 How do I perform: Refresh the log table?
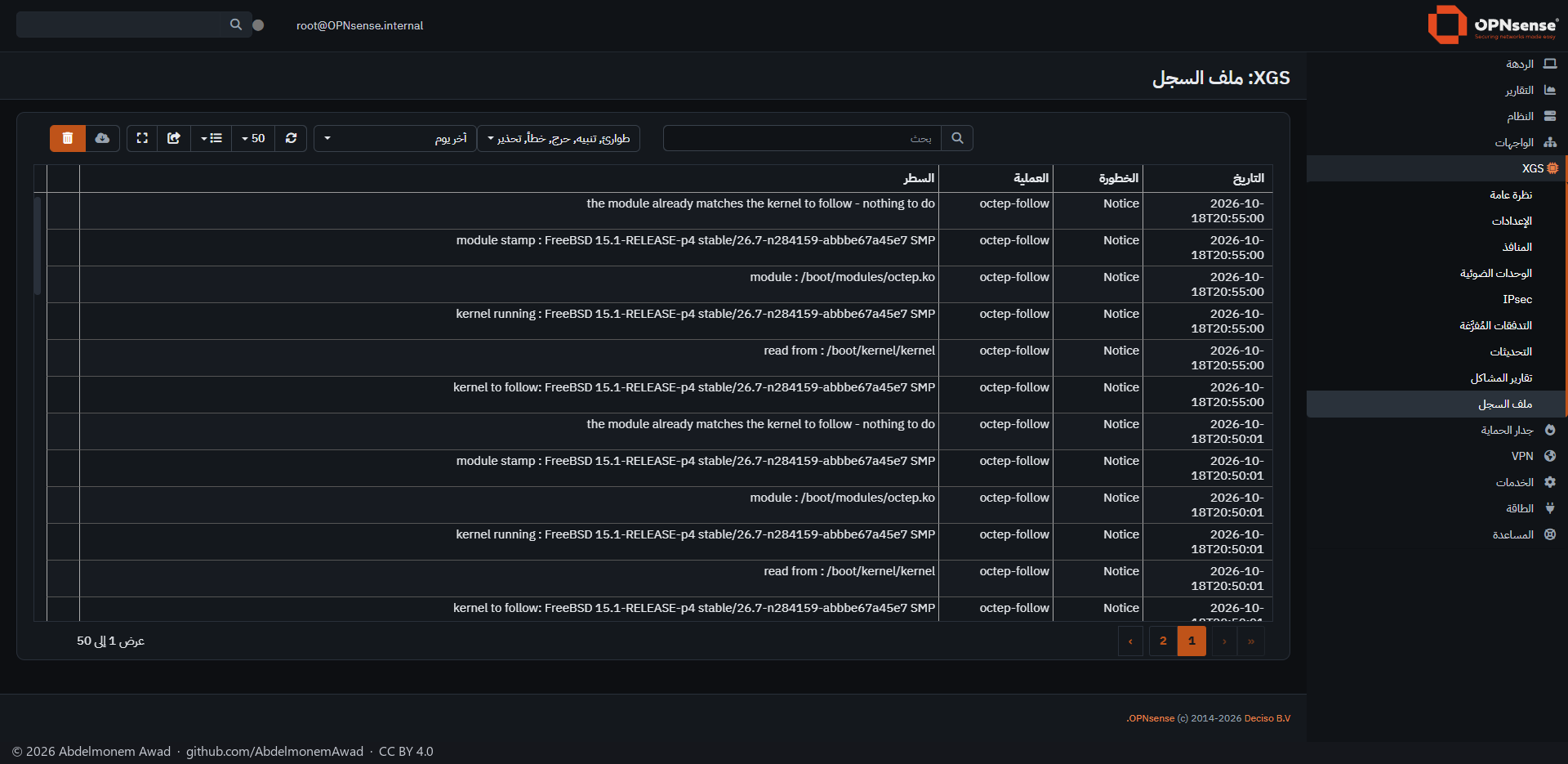click(291, 138)
